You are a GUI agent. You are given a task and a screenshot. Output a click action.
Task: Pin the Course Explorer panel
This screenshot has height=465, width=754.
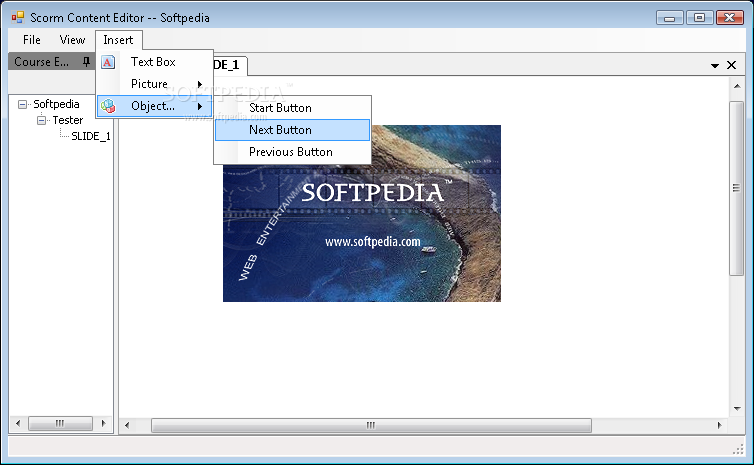[86, 62]
